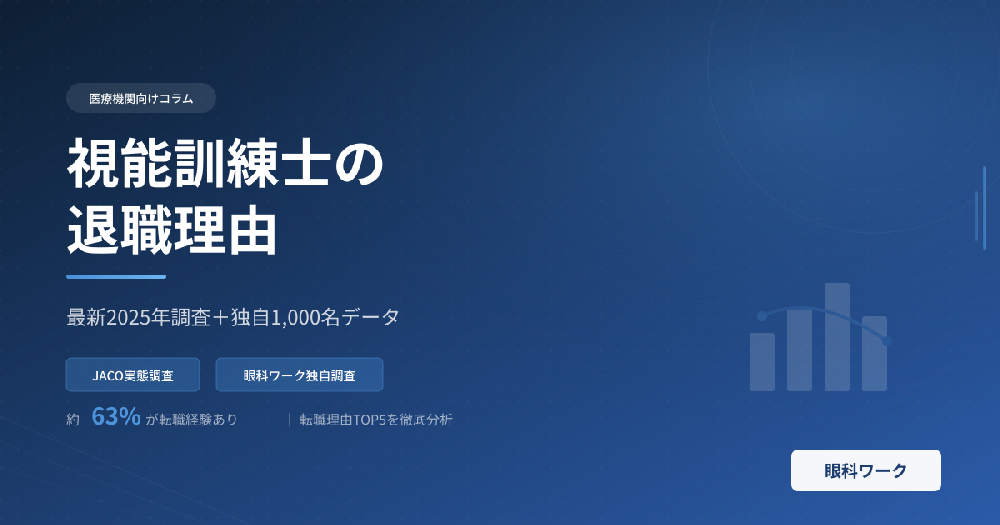Click the second bar in chart graphic

coord(799,349)
